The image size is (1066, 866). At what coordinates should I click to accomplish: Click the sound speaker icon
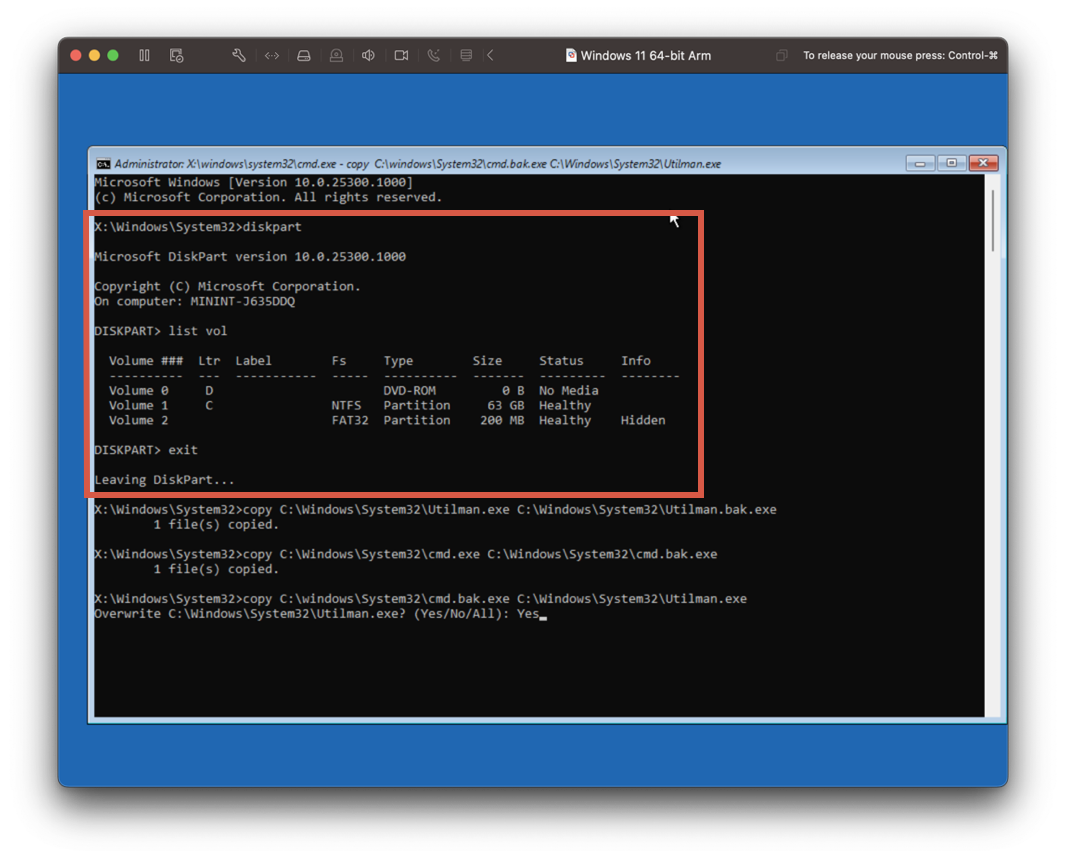(368, 56)
